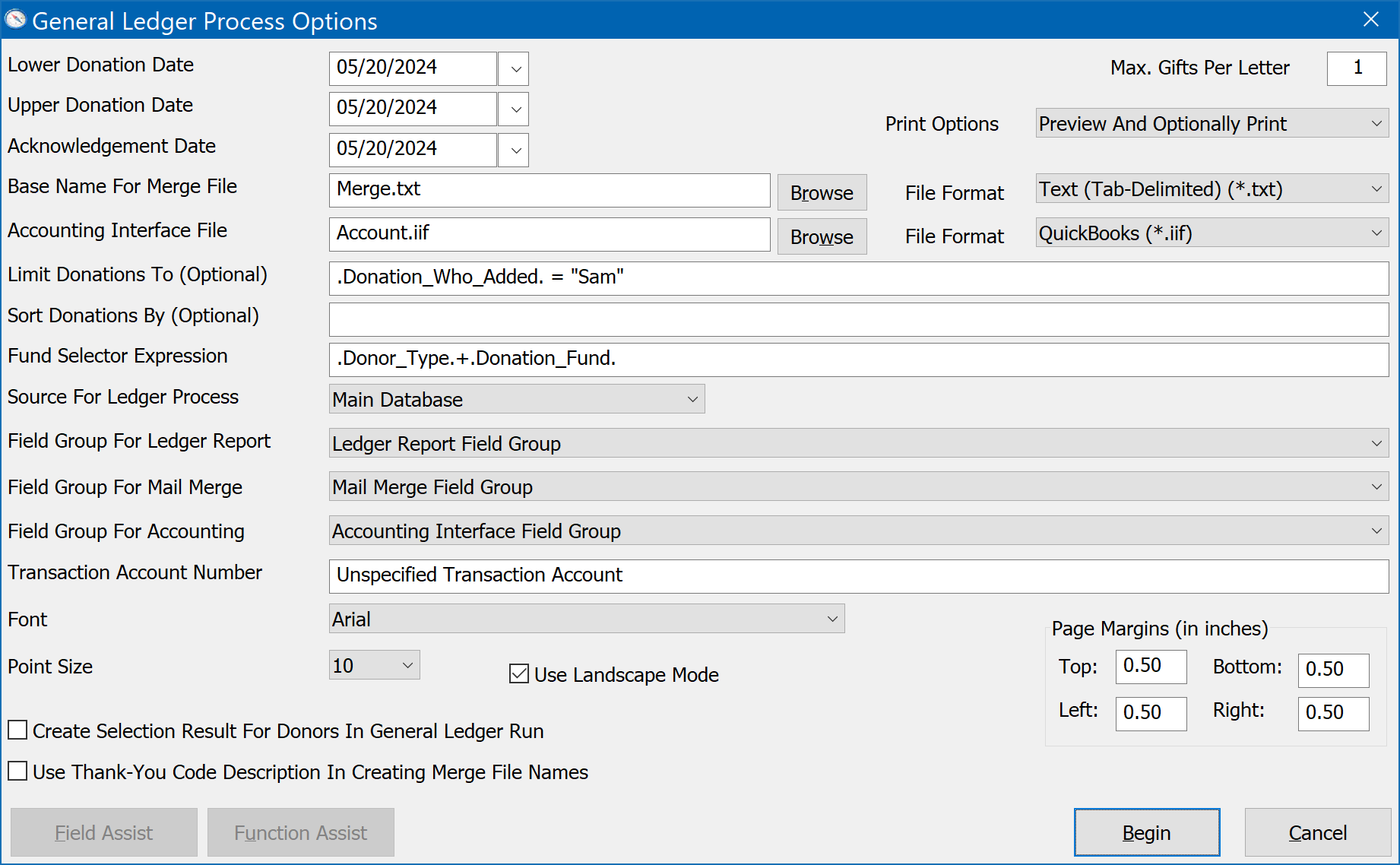This screenshot has width=1400, height=865.
Task: Browse for the Merge.txt file
Action: click(822, 192)
